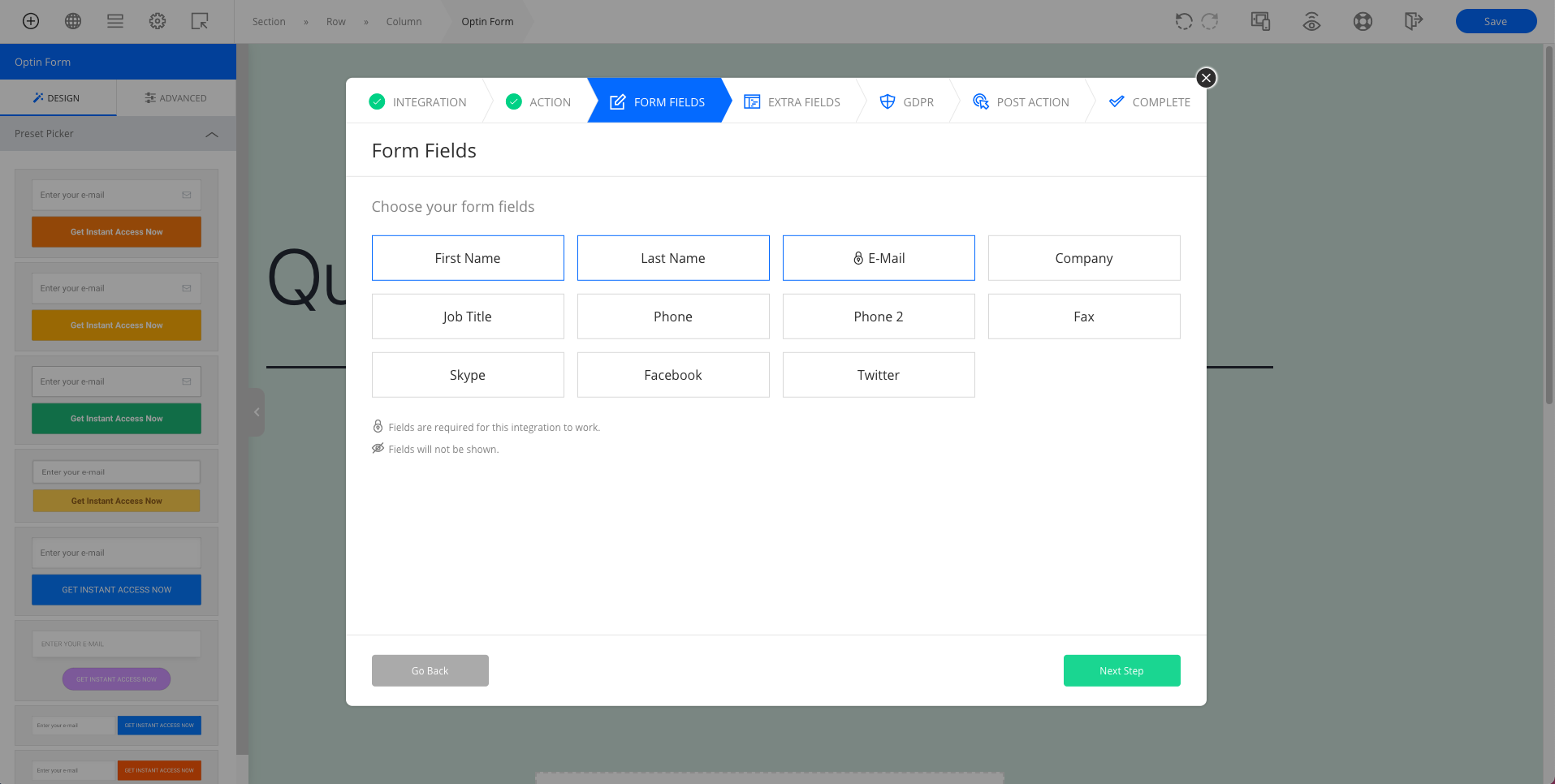This screenshot has height=784, width=1555.
Task: Click the redo arrow icon
Action: click(x=1210, y=21)
